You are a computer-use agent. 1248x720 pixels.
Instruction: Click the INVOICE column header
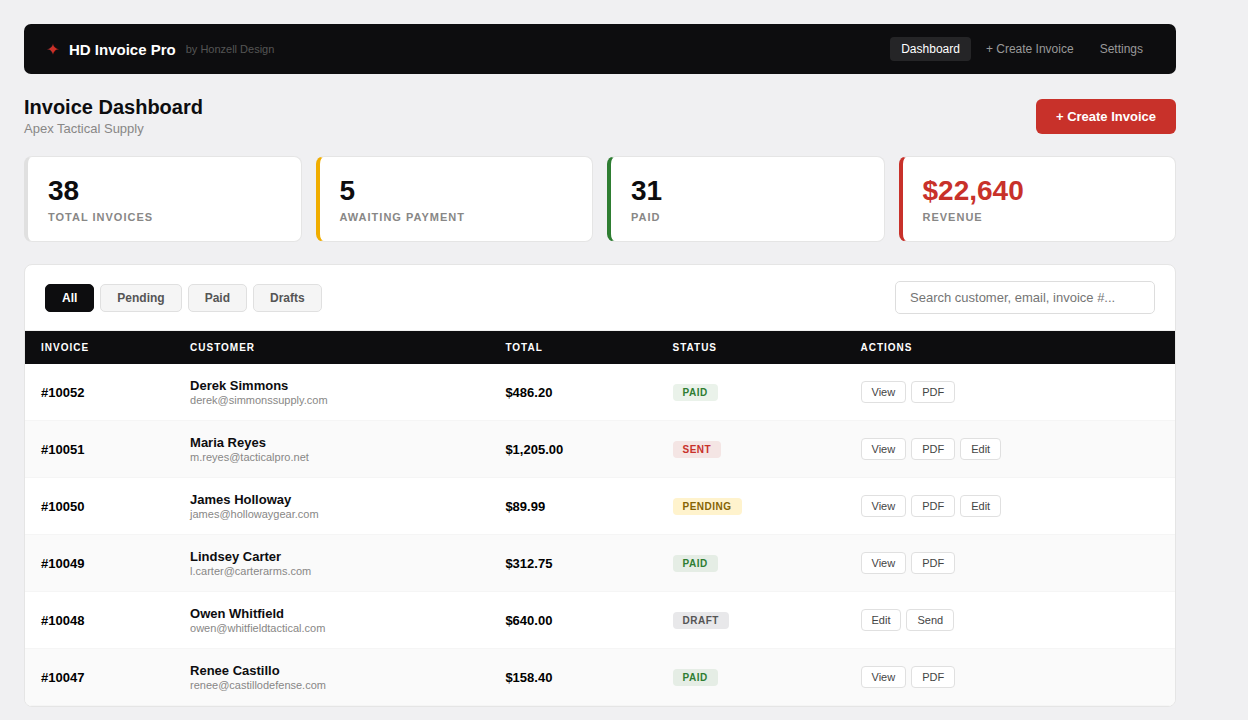[65, 347]
